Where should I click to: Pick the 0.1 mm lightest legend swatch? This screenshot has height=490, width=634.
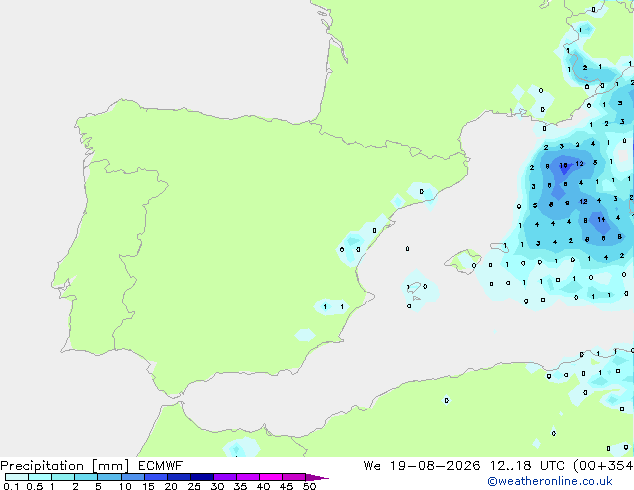tap(17, 477)
